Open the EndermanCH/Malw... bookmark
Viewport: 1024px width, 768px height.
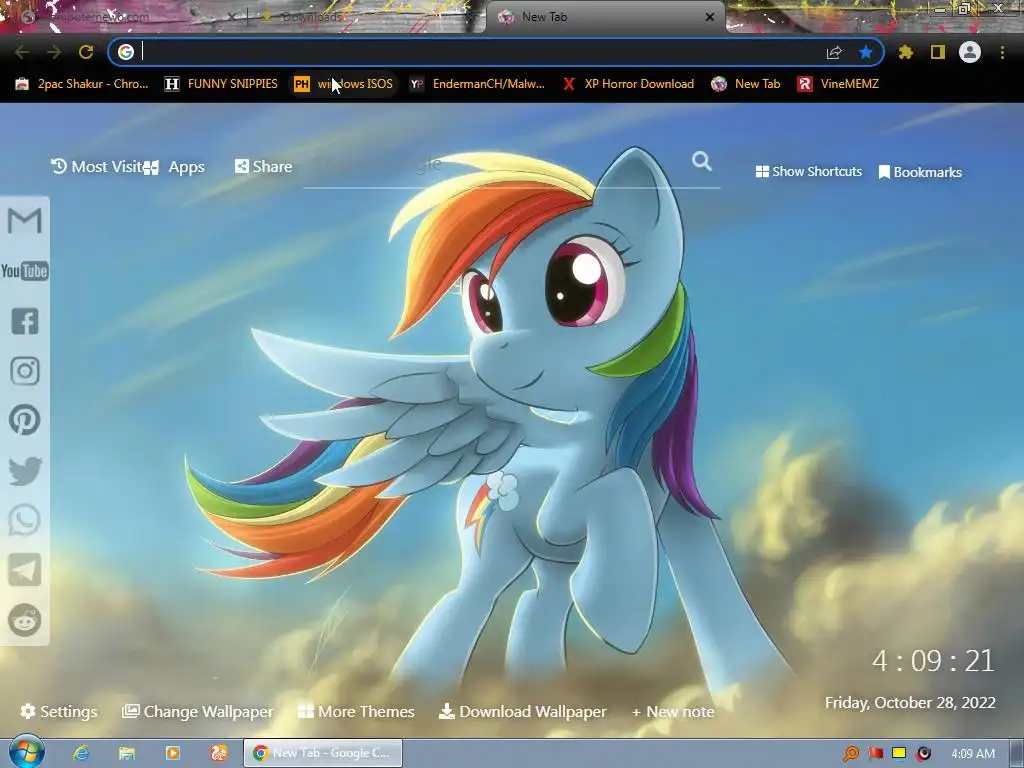tap(477, 84)
